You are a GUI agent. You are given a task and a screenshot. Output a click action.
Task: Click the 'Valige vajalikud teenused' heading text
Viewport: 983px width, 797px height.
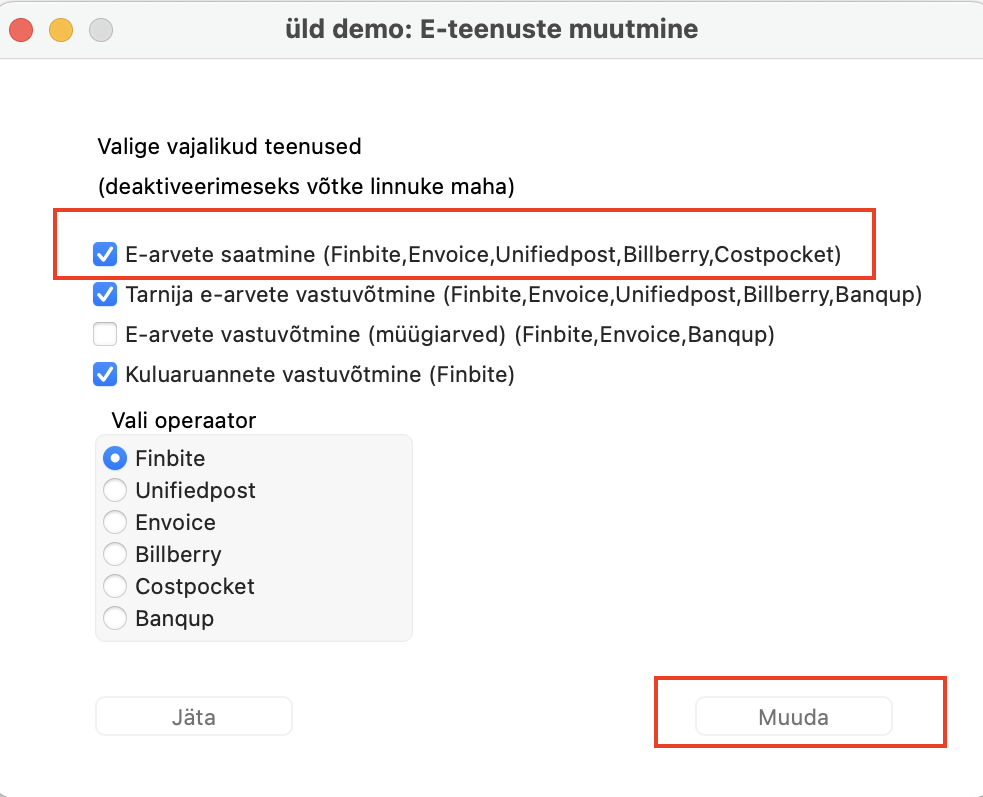(229, 147)
